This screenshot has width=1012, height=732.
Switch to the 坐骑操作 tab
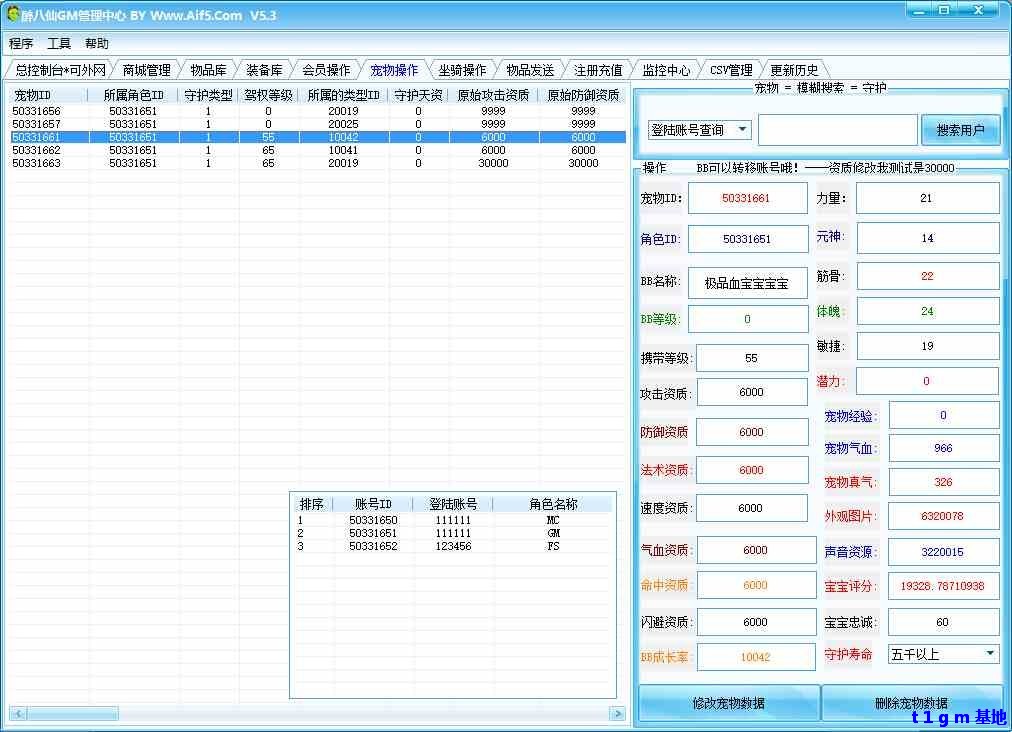pos(462,70)
